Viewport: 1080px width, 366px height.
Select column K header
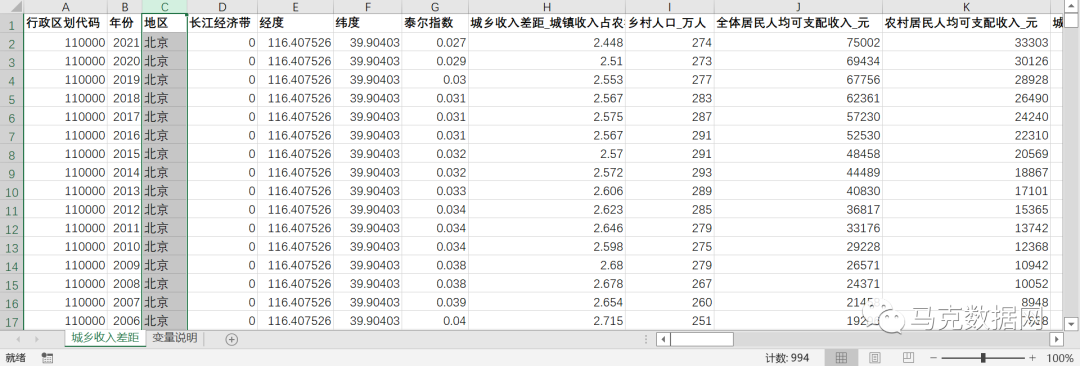[x=966, y=6]
